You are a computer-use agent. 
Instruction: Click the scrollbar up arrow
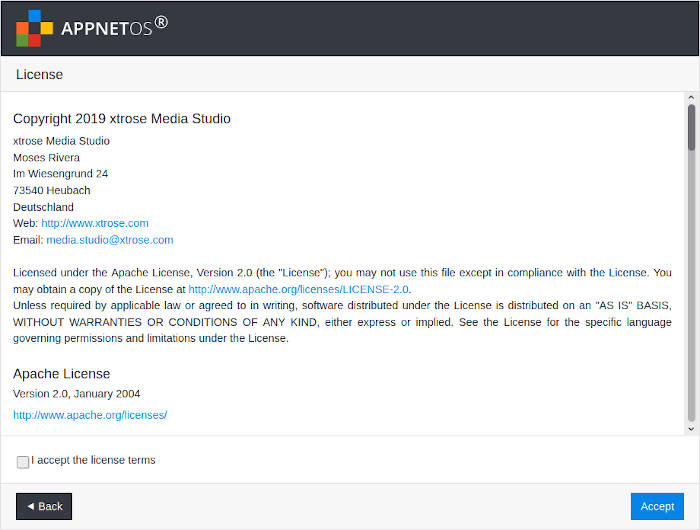click(x=691, y=97)
